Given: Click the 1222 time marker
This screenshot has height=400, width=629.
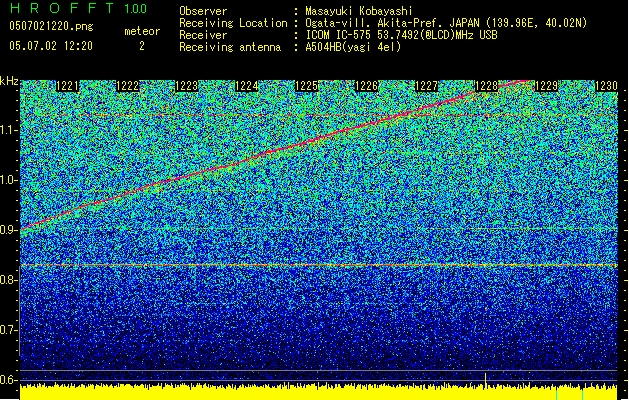Looking at the screenshot, I should (x=128, y=86).
